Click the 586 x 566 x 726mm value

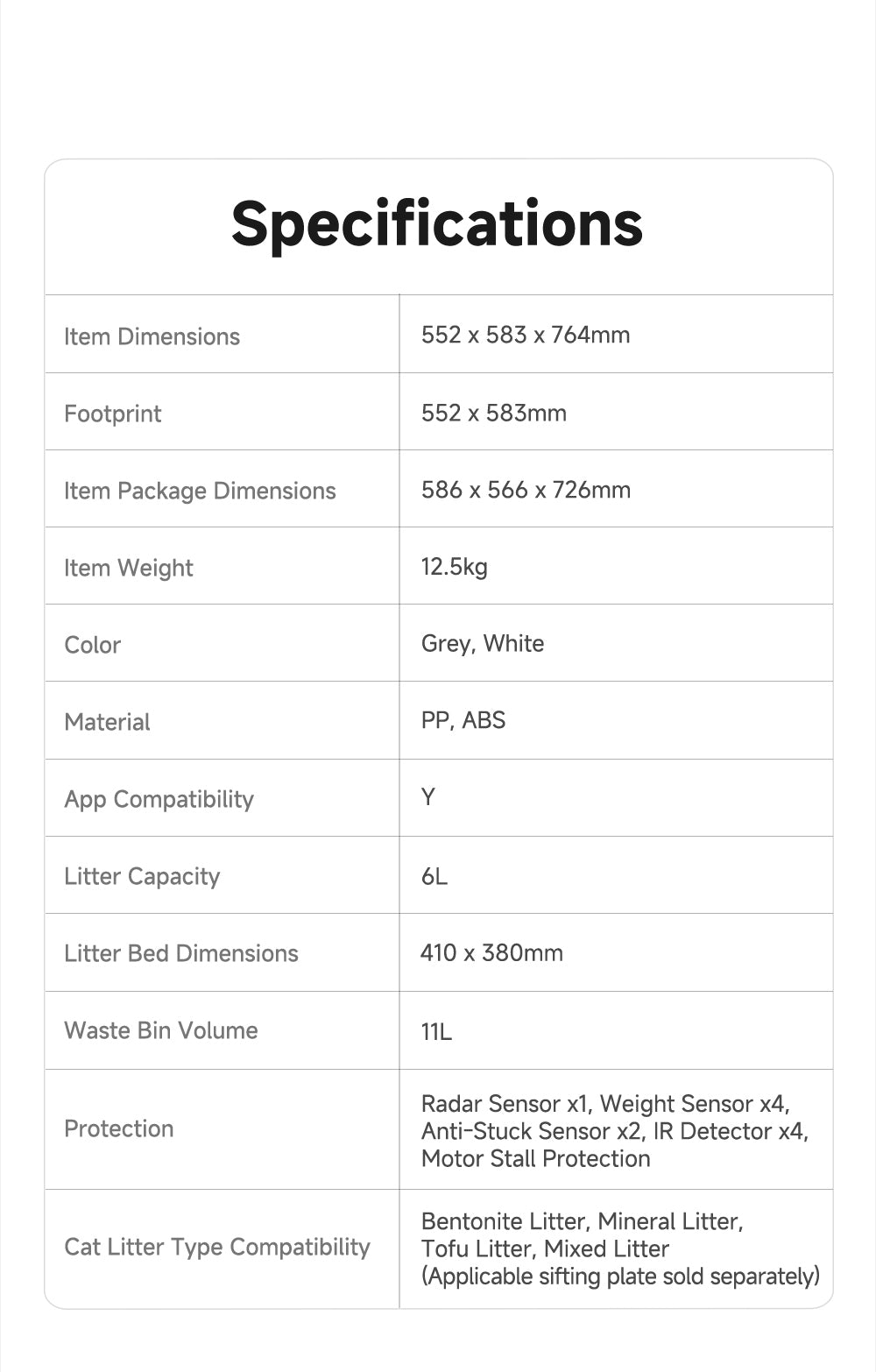click(x=526, y=490)
